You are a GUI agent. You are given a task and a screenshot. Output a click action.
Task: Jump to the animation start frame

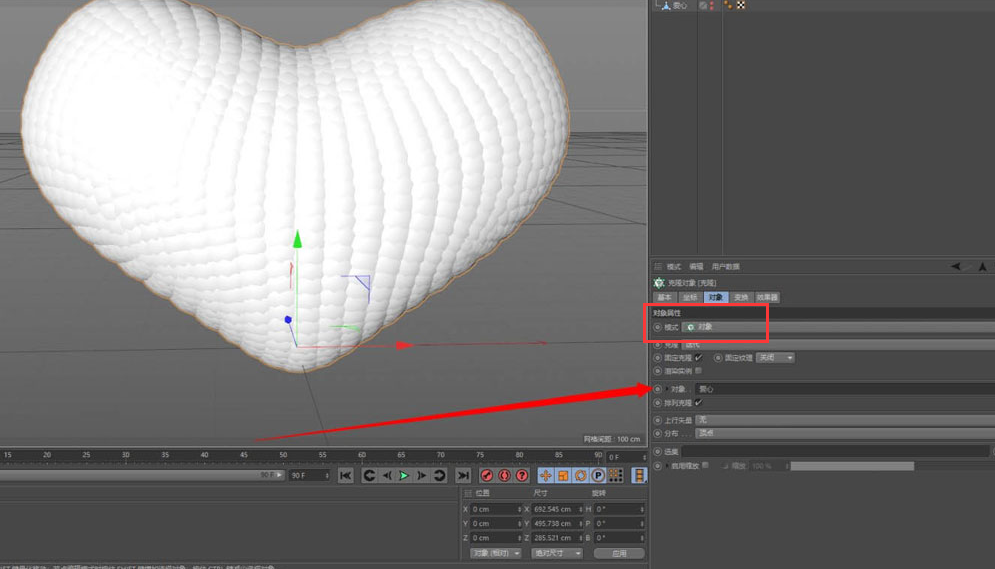click(x=345, y=476)
